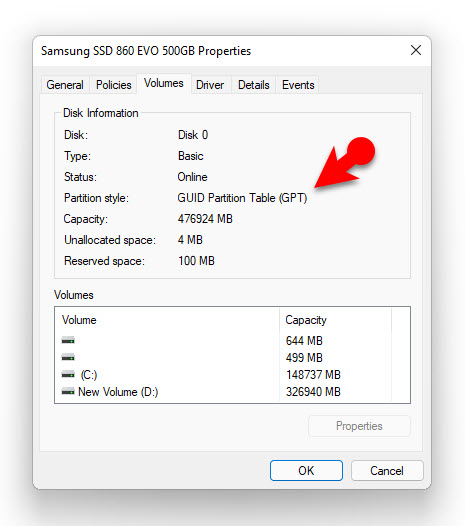Open the Details tab
The height and width of the screenshot is (526, 465).
click(254, 85)
